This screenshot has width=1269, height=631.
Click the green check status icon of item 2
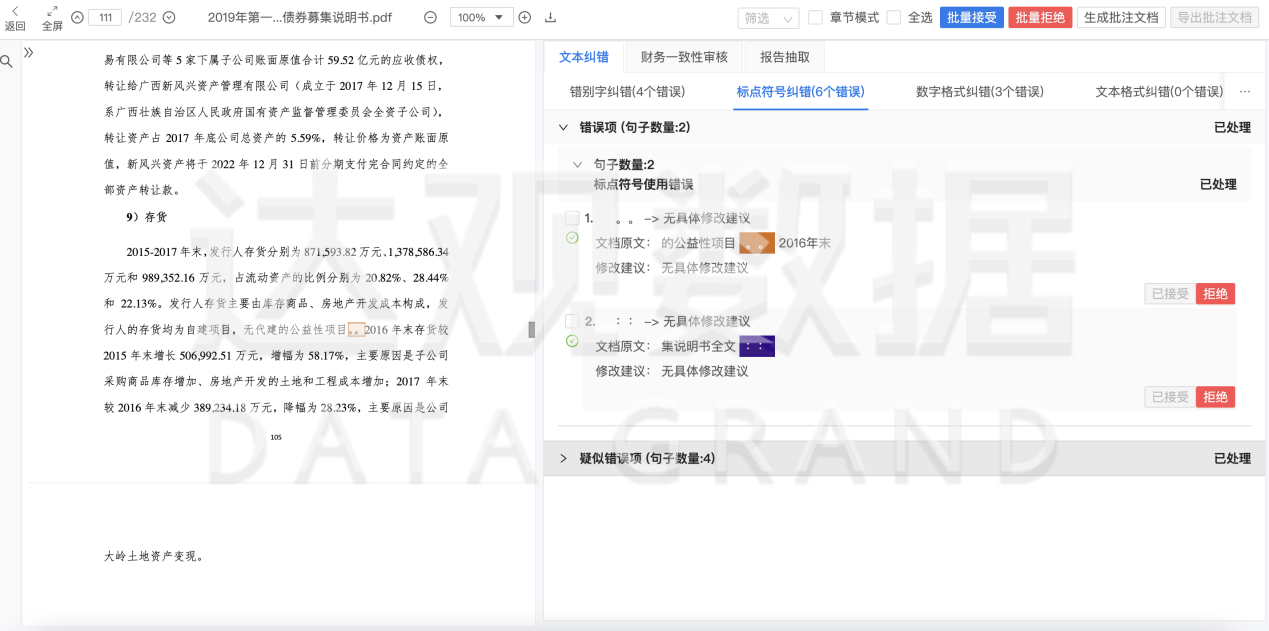click(572, 341)
